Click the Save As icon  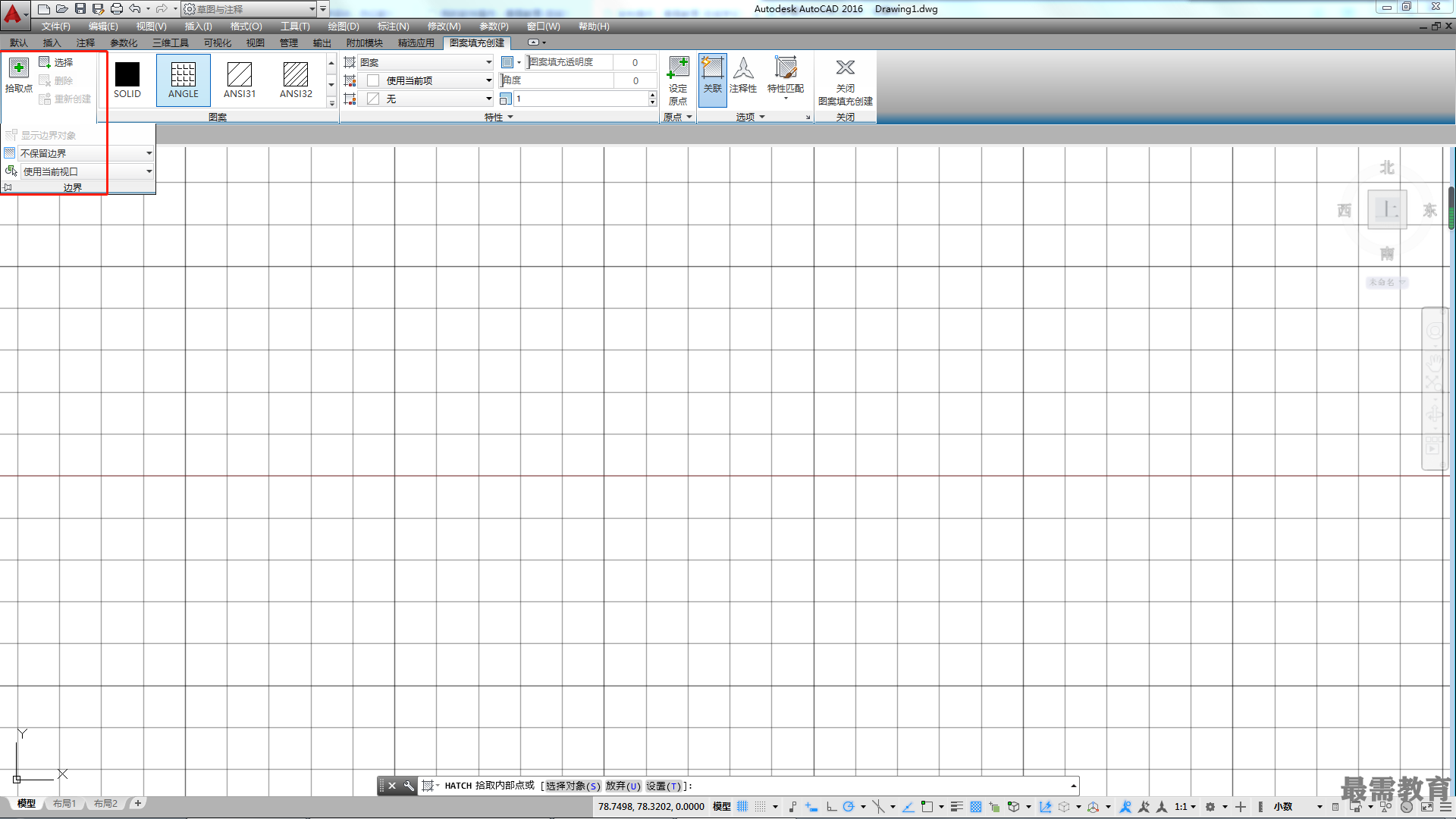[x=99, y=9]
